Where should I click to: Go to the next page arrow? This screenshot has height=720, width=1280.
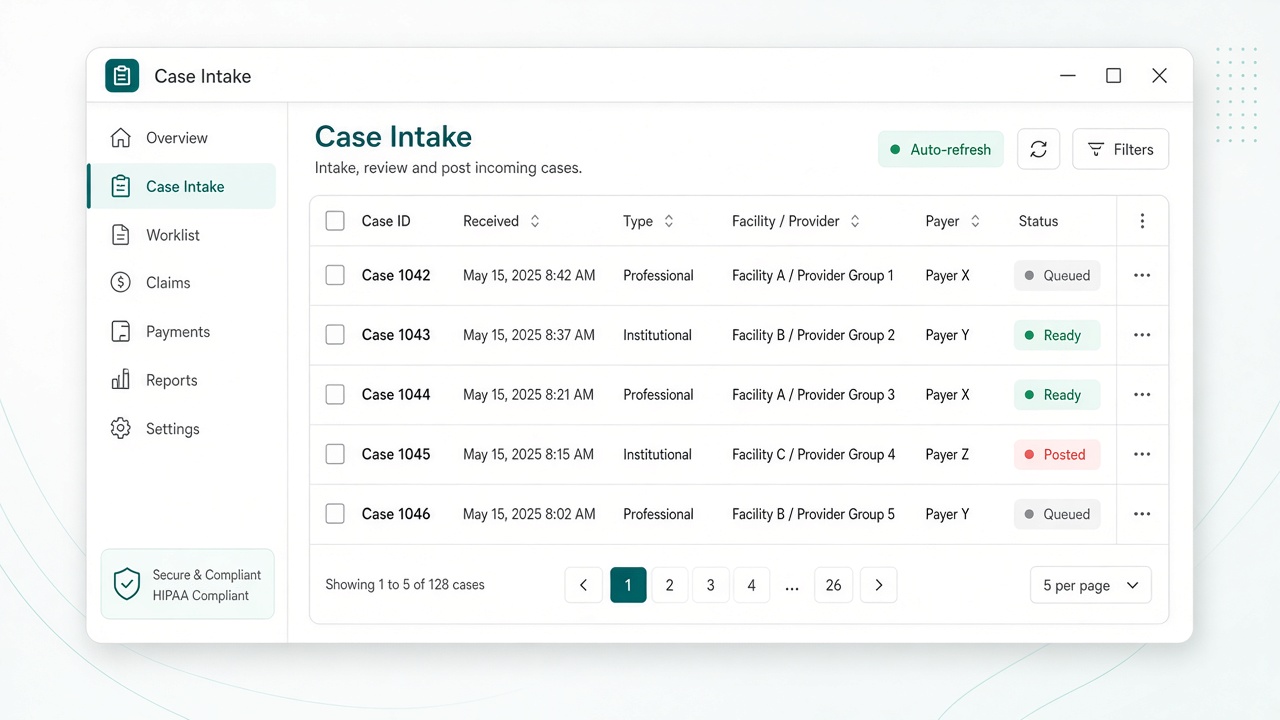click(878, 585)
